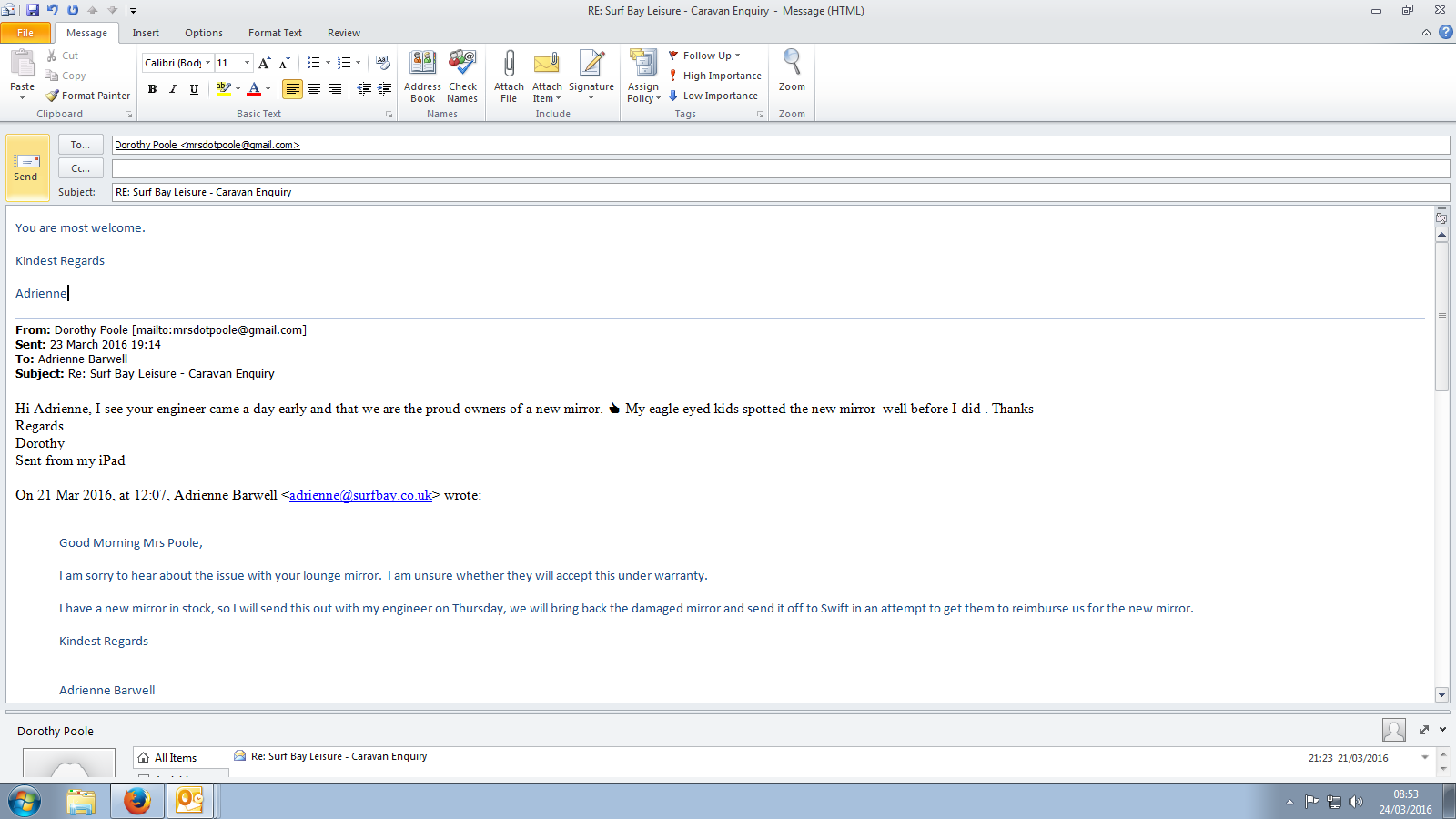Image resolution: width=1456 pixels, height=819 pixels.
Task: Shrink the font size with the small A
Action: tap(284, 63)
